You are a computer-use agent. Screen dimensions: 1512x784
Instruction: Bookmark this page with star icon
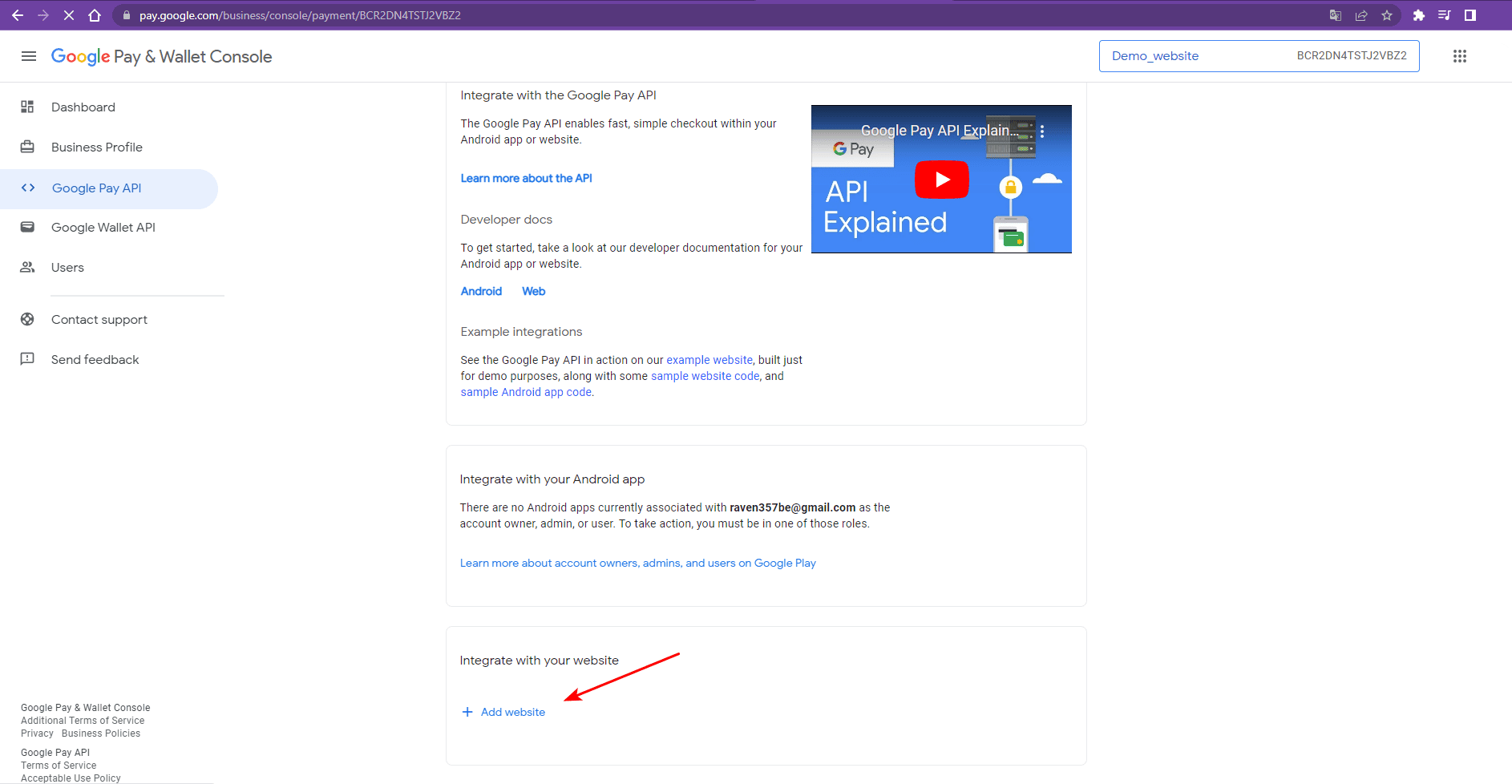point(1386,15)
